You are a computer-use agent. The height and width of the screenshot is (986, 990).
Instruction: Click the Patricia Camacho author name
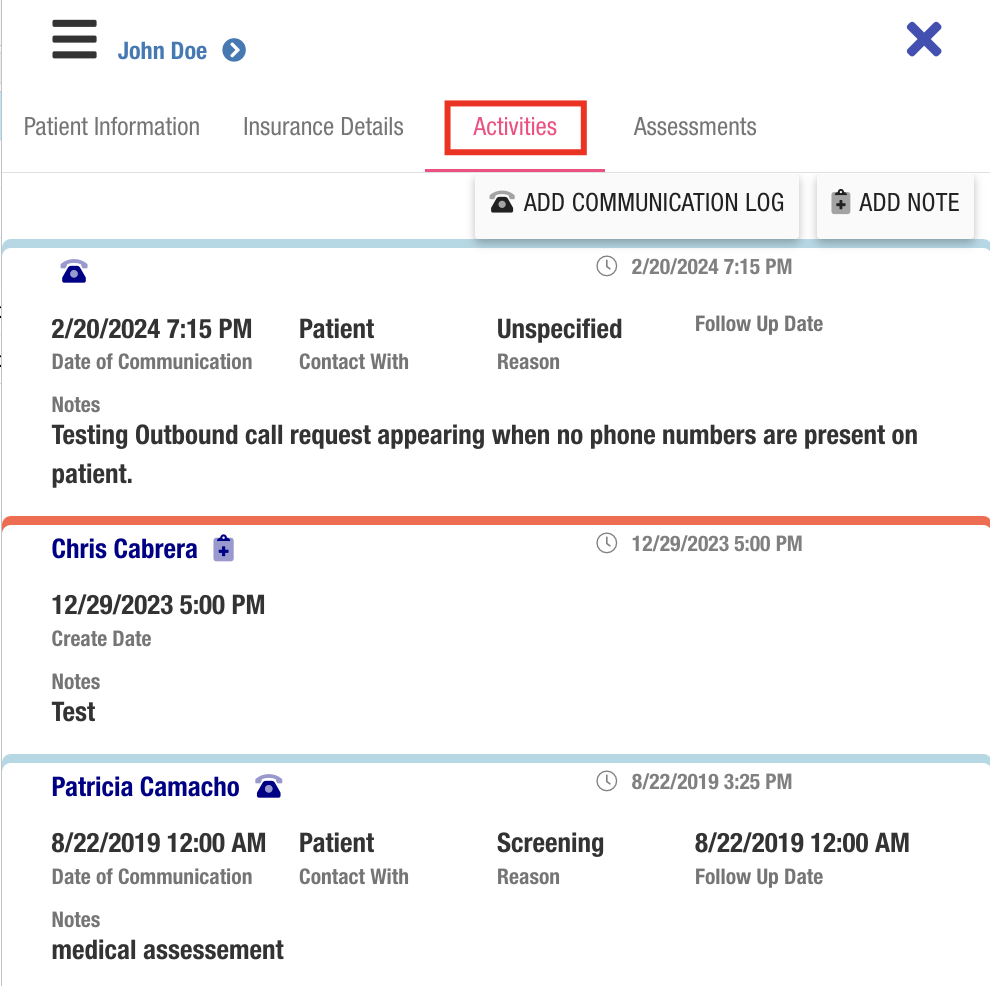pyautogui.click(x=145, y=787)
